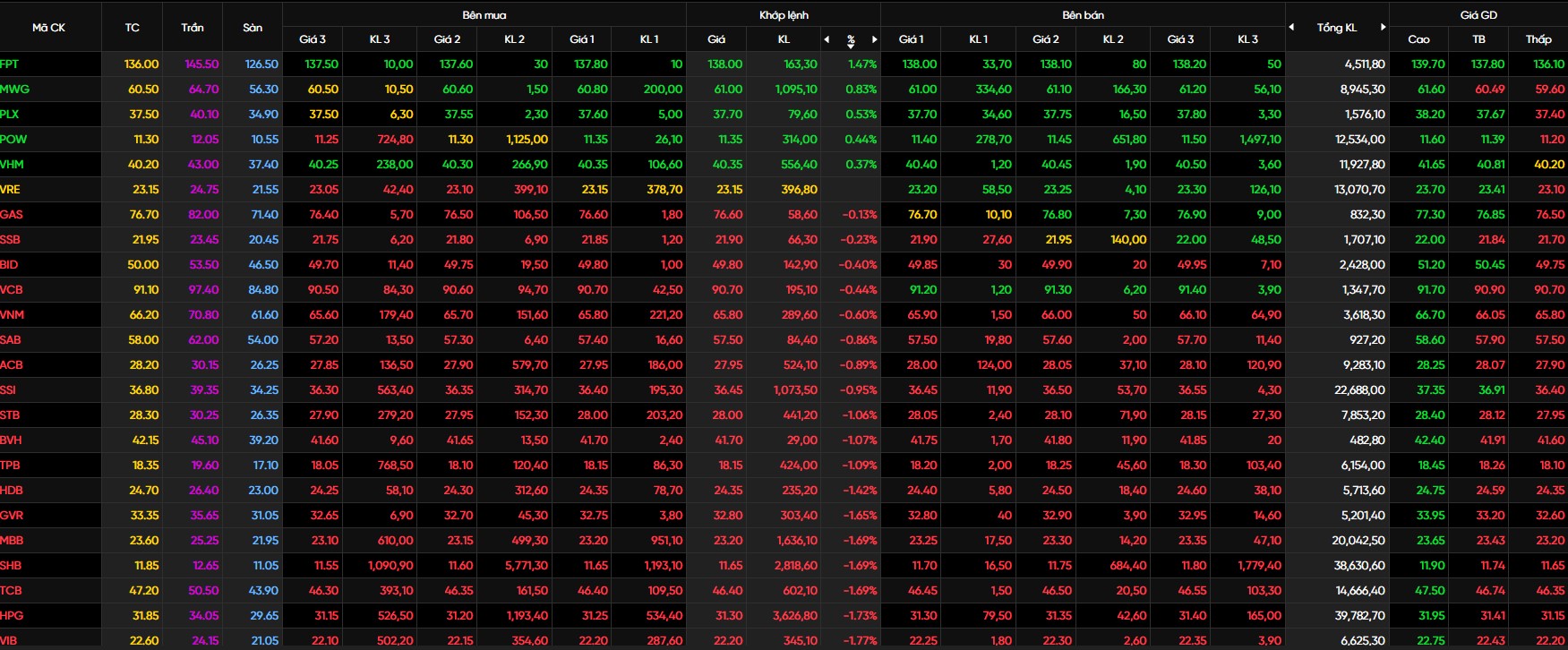Select the VCB ticker symbol
This screenshot has width=1568, height=650.
(x=12, y=290)
